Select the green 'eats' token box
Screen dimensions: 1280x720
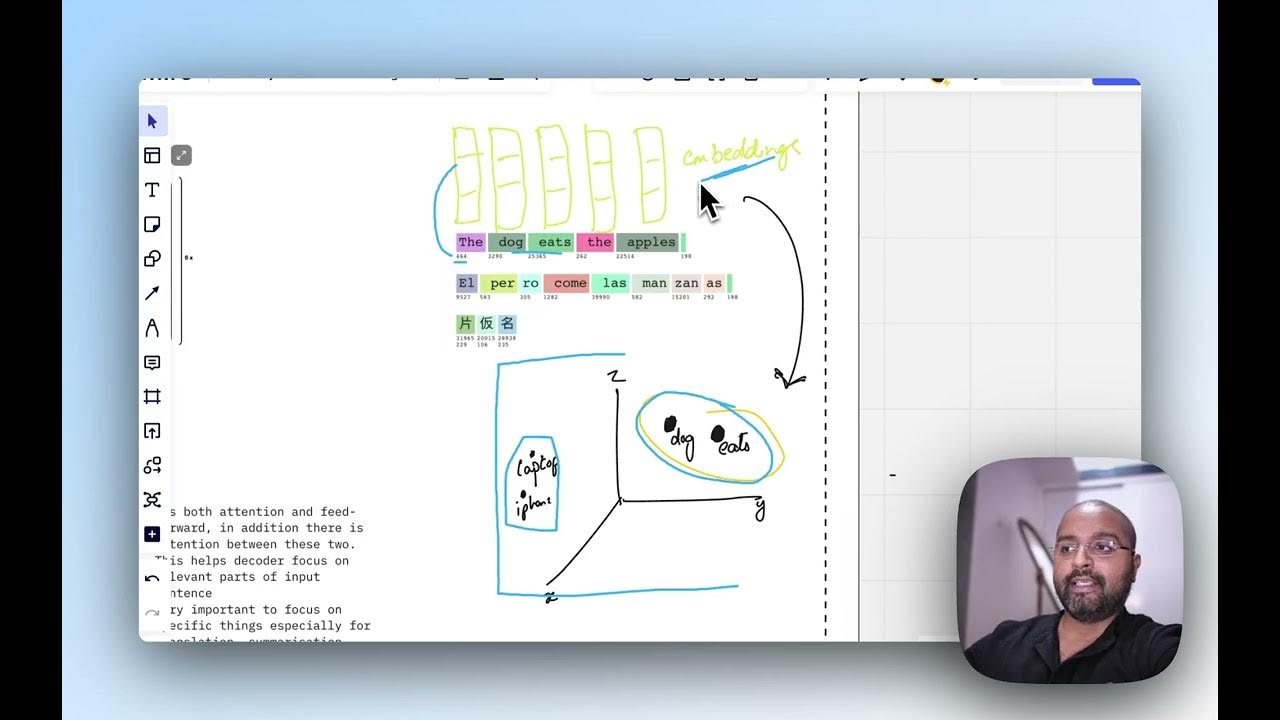click(553, 242)
